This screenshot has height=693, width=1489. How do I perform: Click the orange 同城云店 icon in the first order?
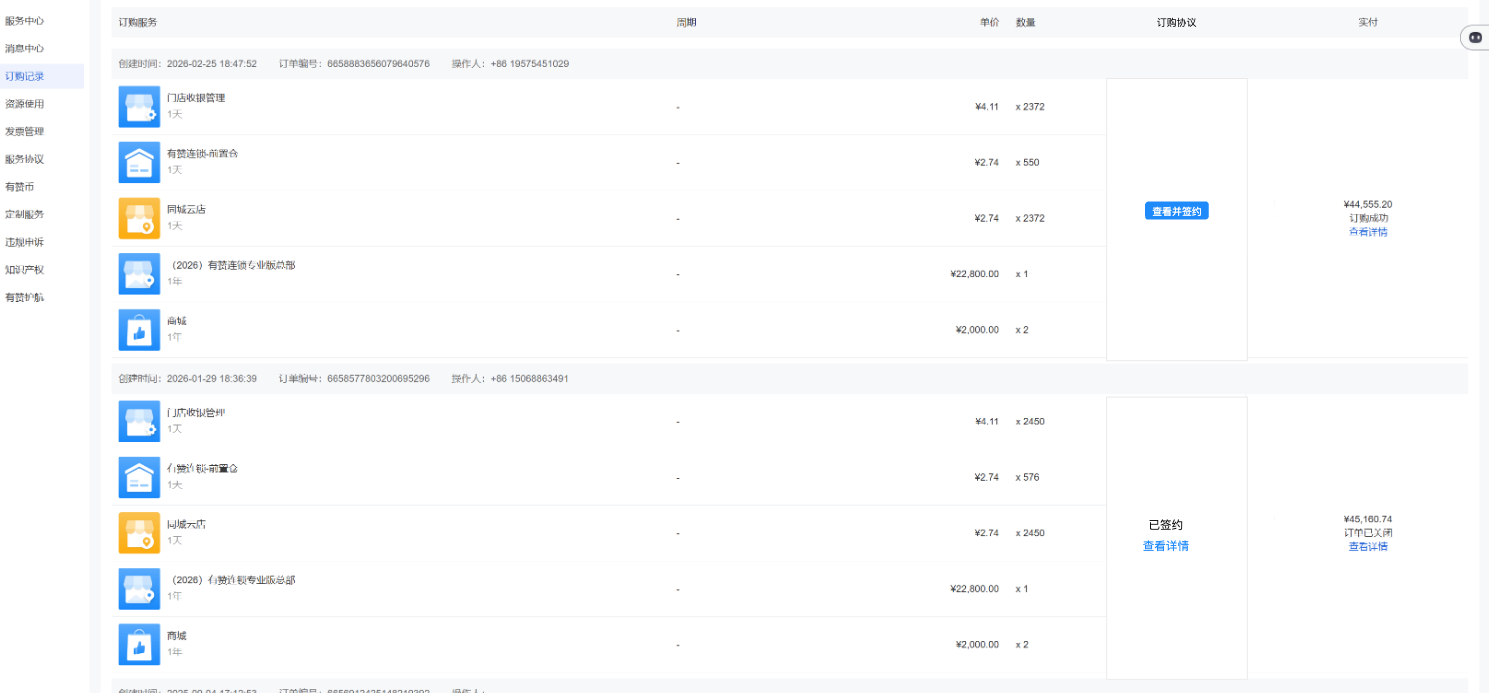139,218
